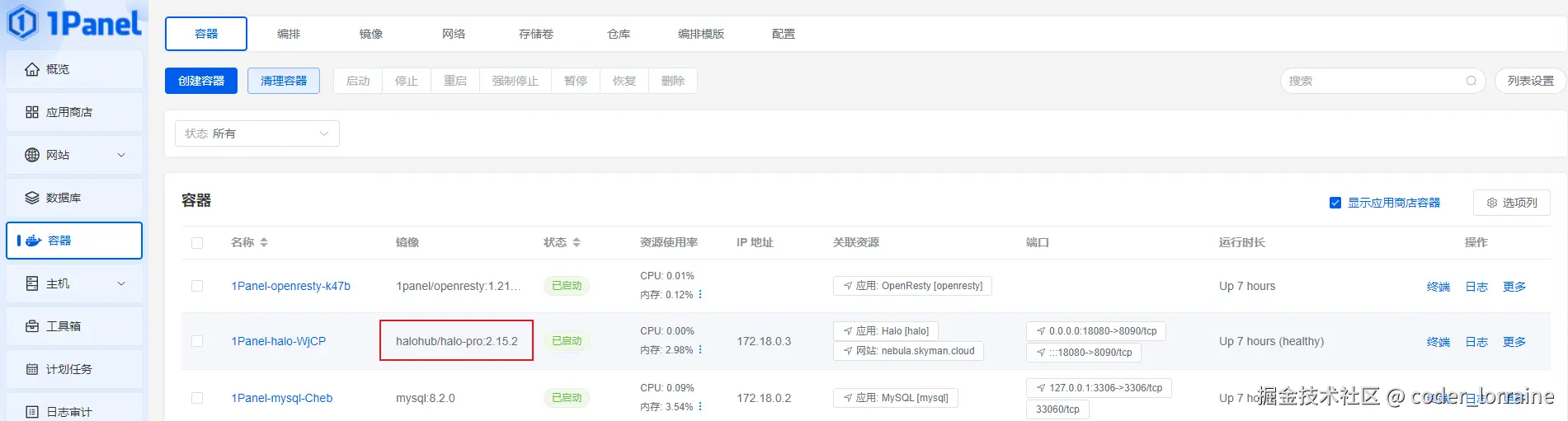Switch to the 编排 tab

[289, 34]
